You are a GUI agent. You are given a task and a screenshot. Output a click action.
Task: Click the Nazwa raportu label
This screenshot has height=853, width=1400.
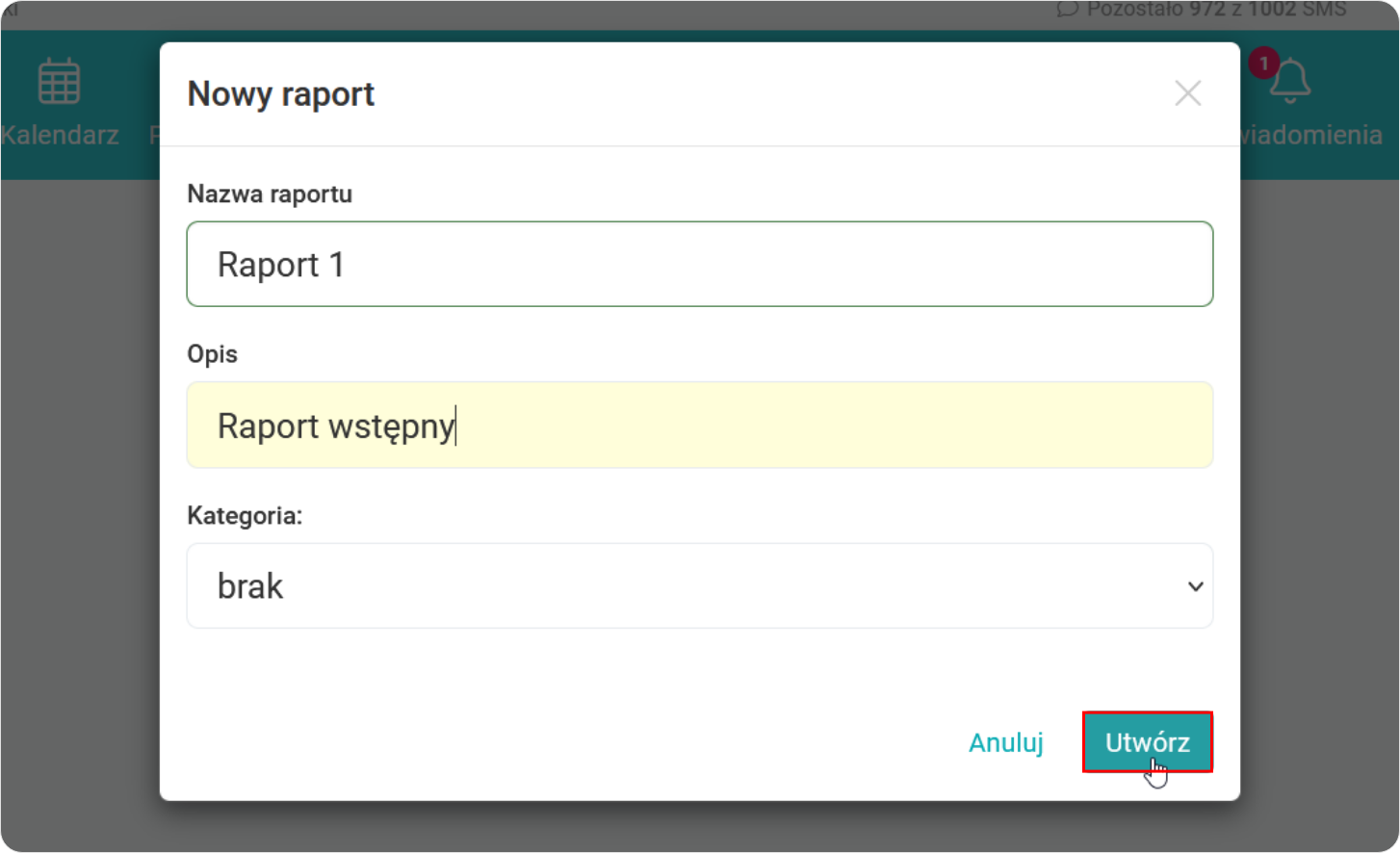click(x=270, y=194)
